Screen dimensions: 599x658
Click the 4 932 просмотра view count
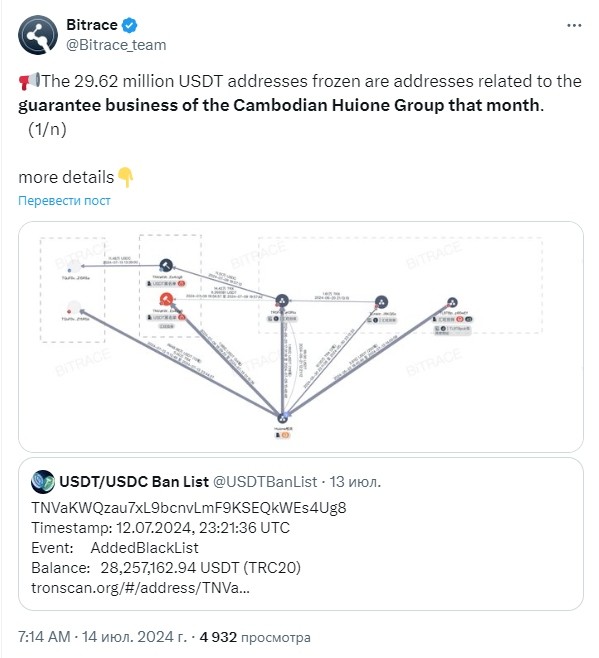tap(255, 637)
